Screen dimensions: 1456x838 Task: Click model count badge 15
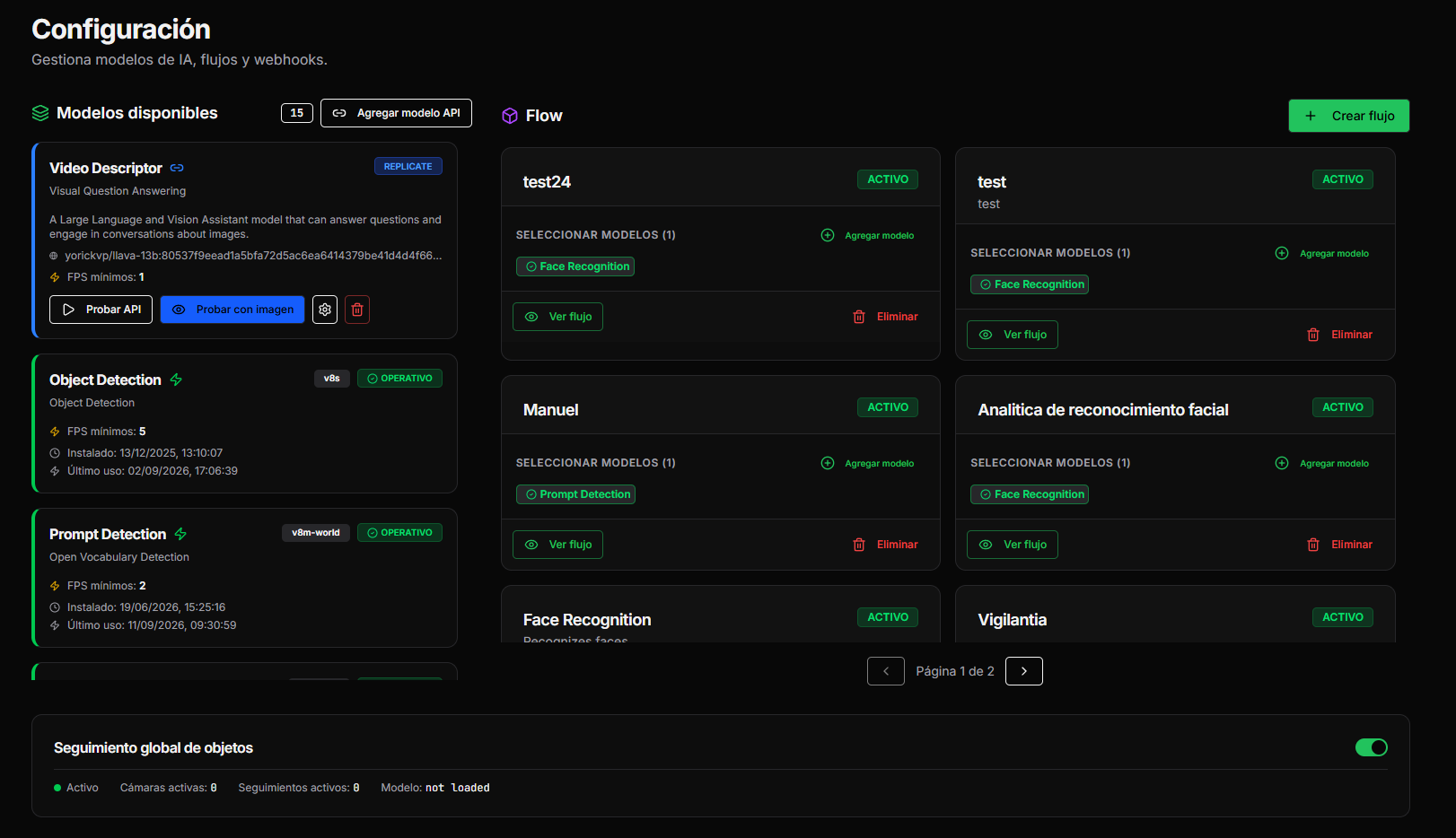click(x=297, y=113)
